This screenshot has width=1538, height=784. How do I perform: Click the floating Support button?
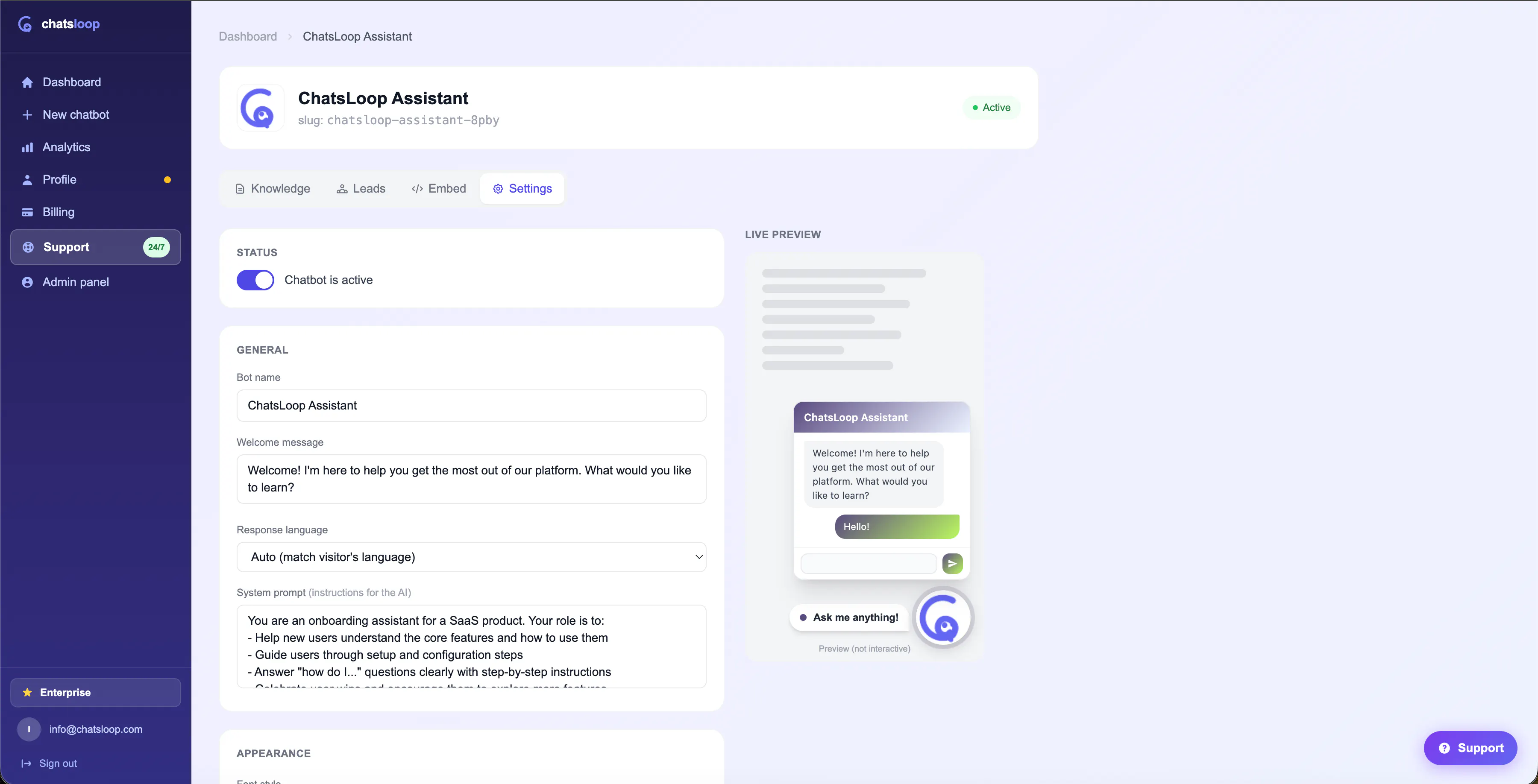point(1470,748)
